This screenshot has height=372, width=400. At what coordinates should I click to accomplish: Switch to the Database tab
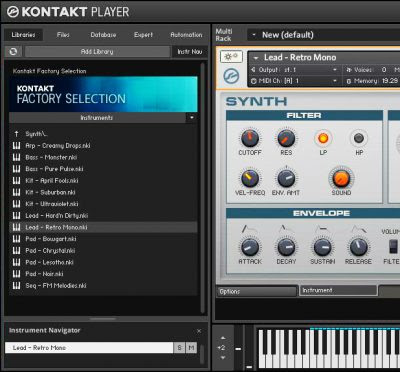coord(103,35)
